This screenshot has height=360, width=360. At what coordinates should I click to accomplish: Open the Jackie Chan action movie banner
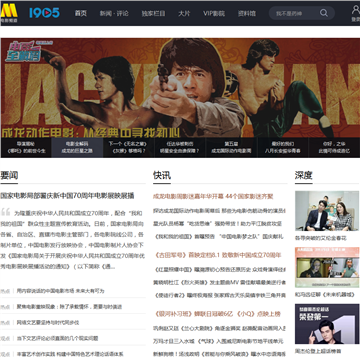[180, 88]
